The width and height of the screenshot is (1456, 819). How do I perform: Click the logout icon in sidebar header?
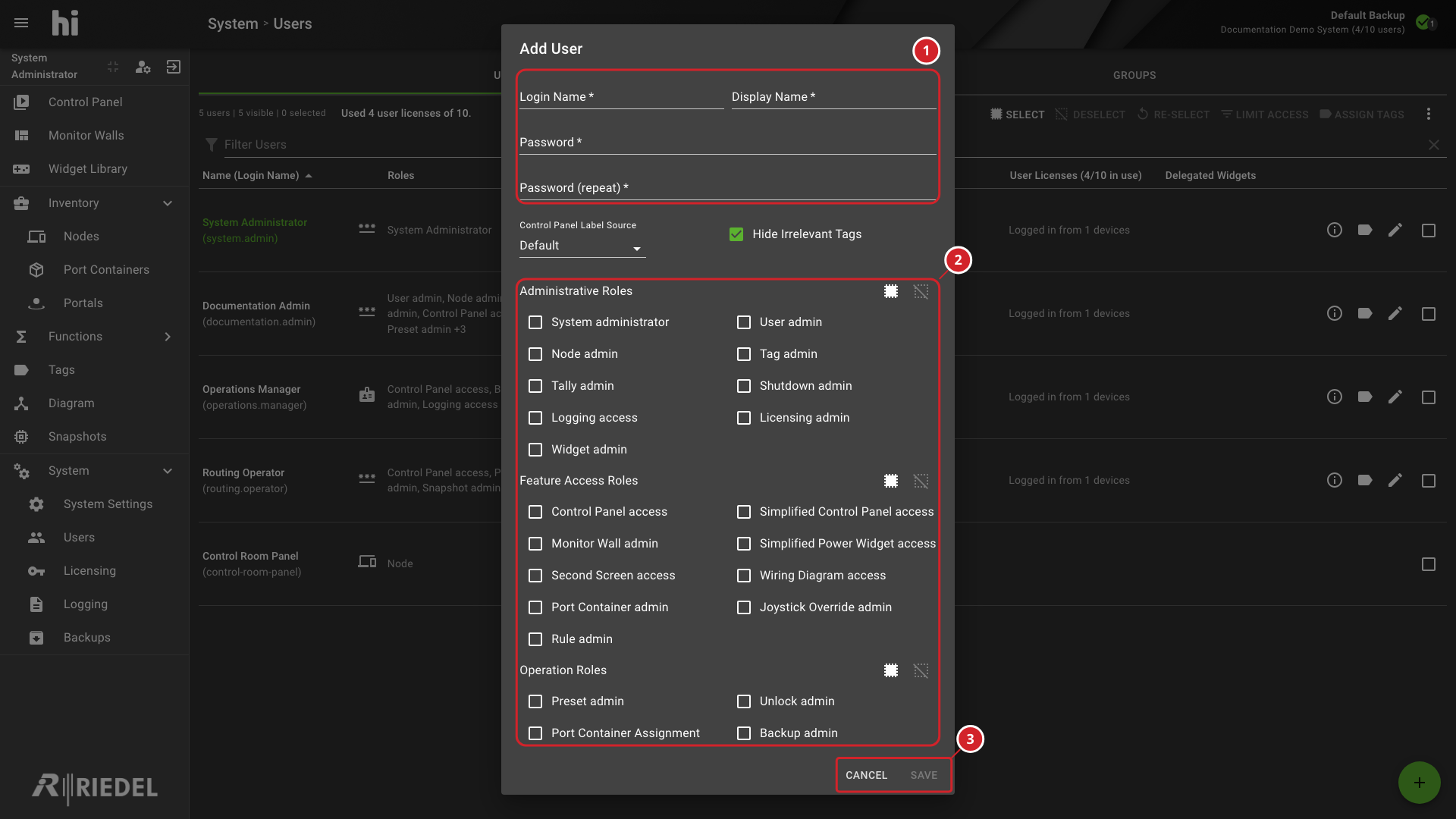[174, 67]
